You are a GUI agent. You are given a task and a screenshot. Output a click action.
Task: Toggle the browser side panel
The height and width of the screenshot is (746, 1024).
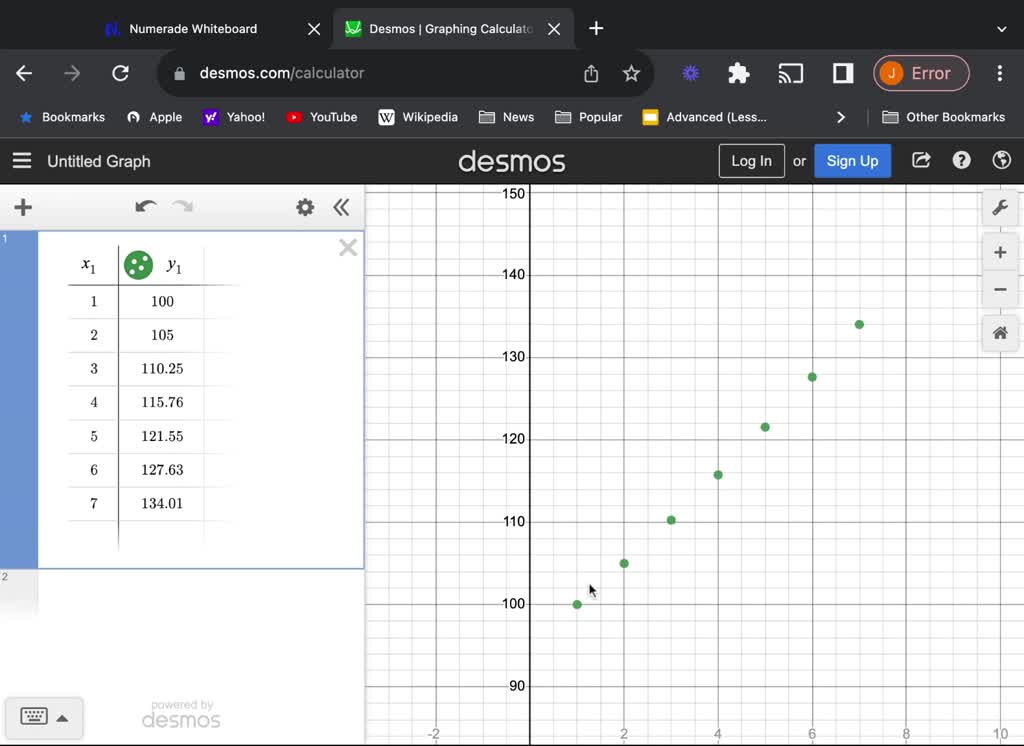[x=843, y=73]
